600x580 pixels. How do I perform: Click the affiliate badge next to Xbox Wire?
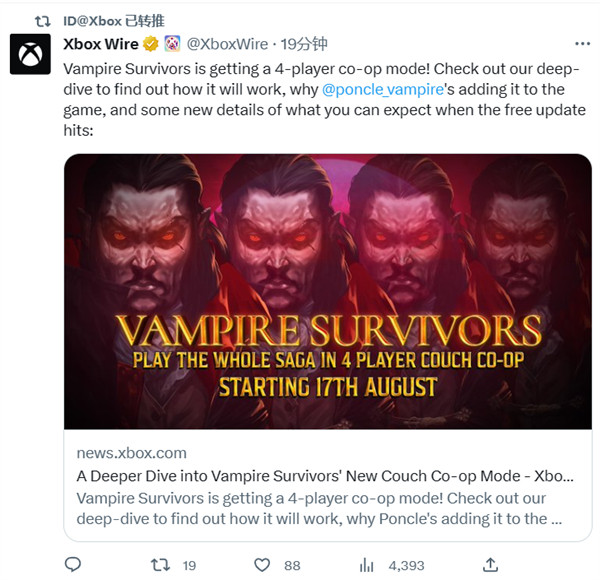pos(172,44)
